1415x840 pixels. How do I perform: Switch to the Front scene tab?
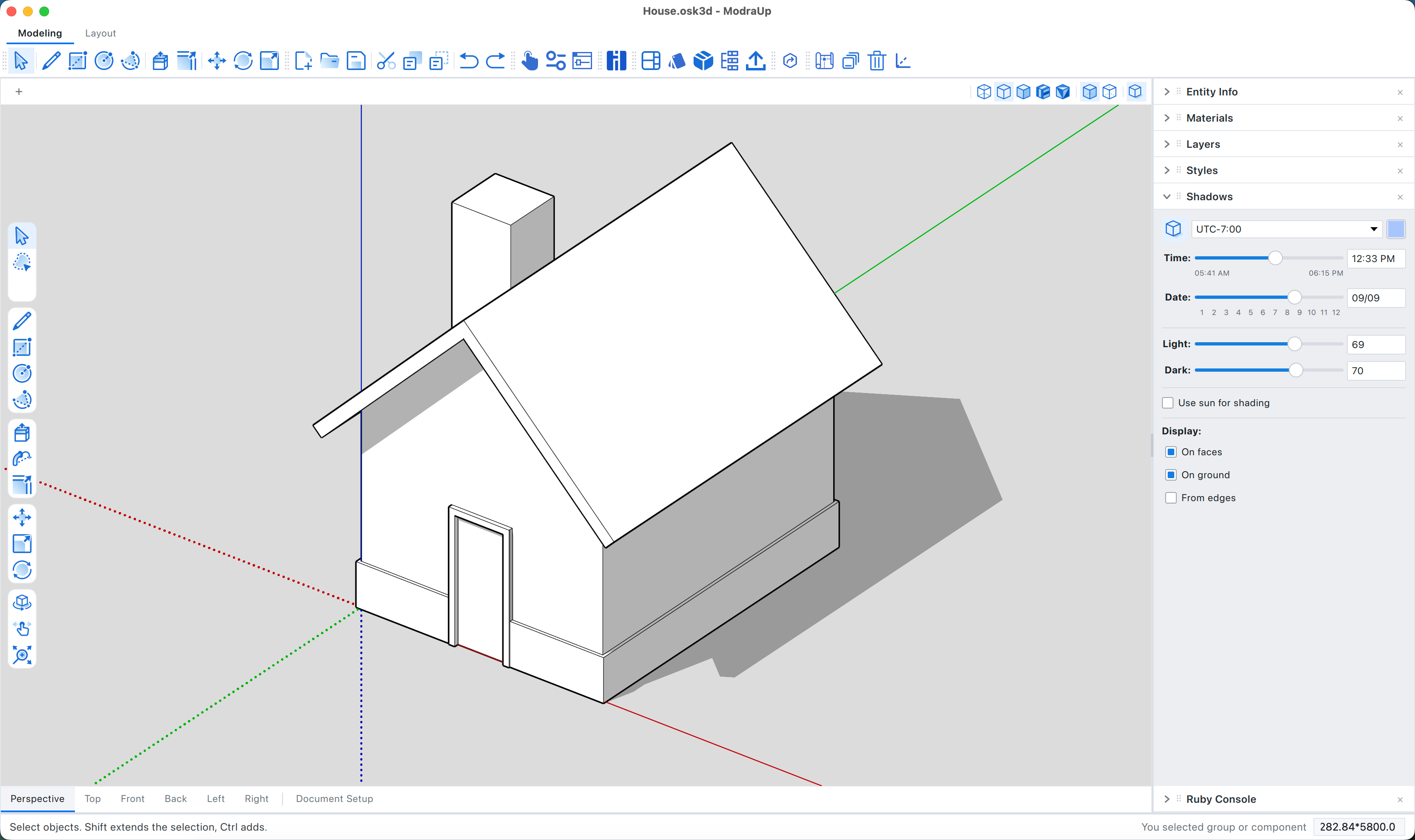coord(132,799)
